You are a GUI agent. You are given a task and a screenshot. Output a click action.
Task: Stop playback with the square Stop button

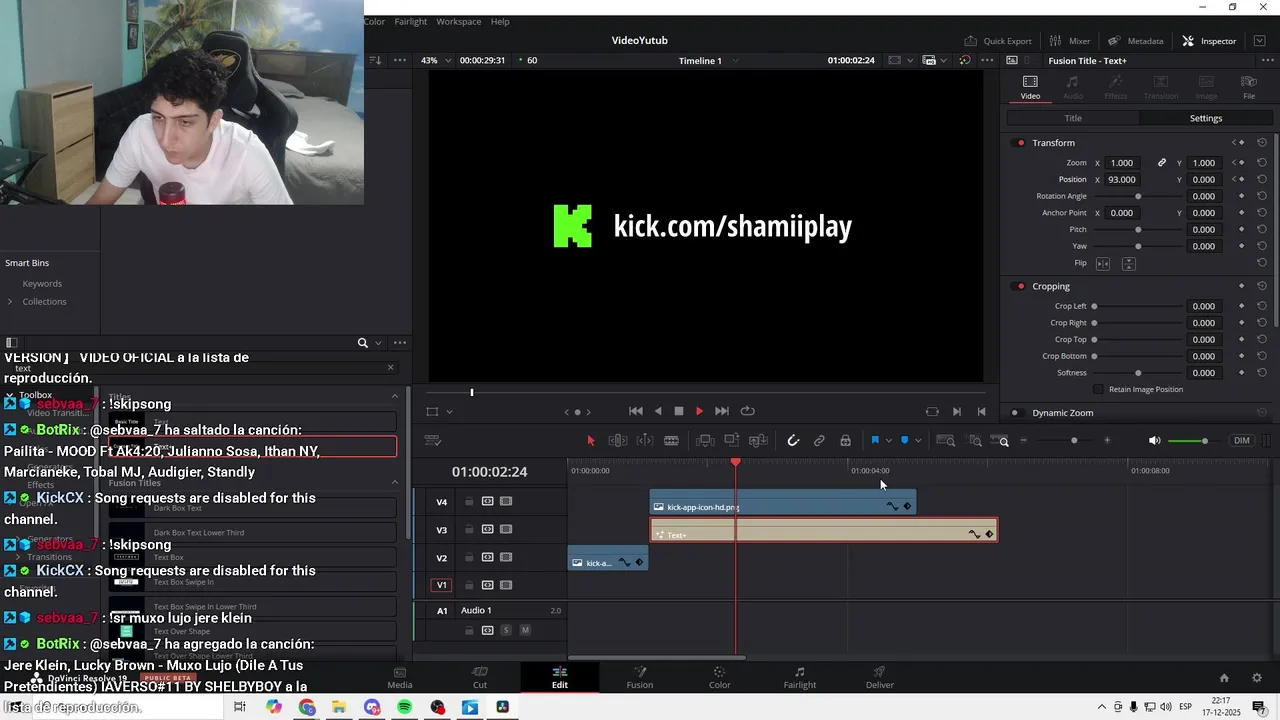pyautogui.click(x=679, y=411)
